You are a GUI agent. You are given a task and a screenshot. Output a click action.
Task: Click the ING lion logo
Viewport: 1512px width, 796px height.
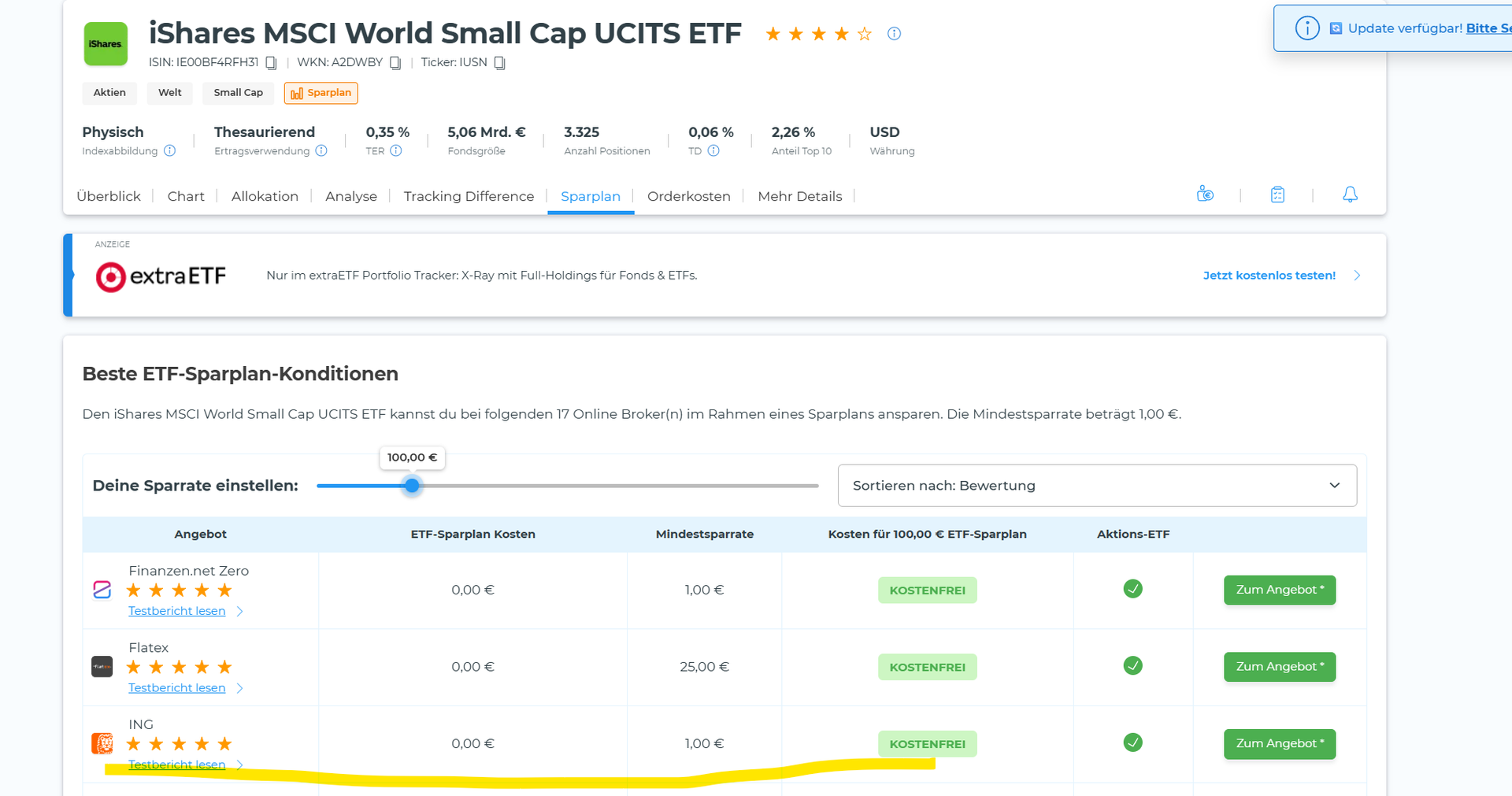click(x=102, y=743)
